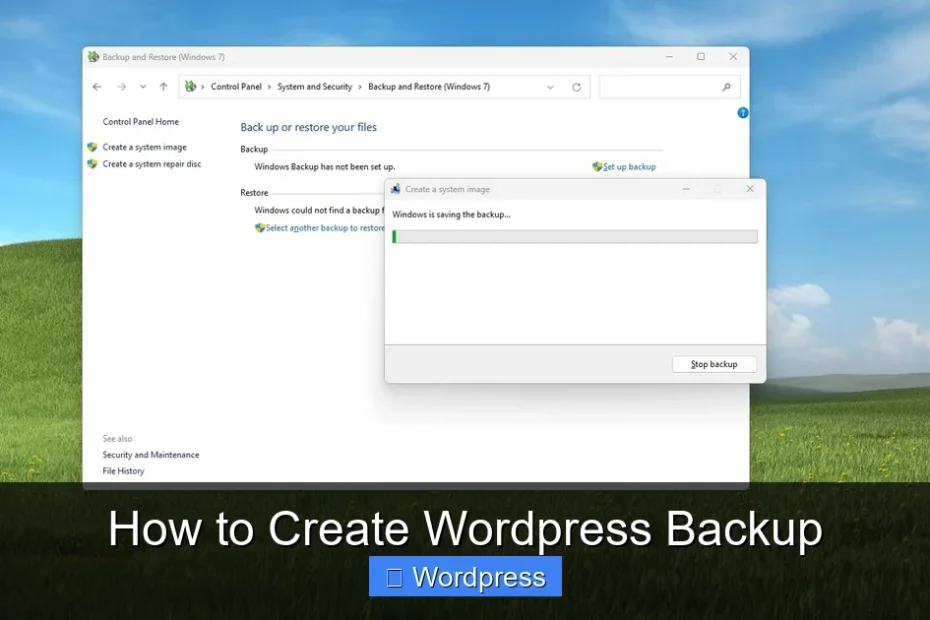This screenshot has width=930, height=620.
Task: Open help via the blue question mark icon
Action: (742, 112)
